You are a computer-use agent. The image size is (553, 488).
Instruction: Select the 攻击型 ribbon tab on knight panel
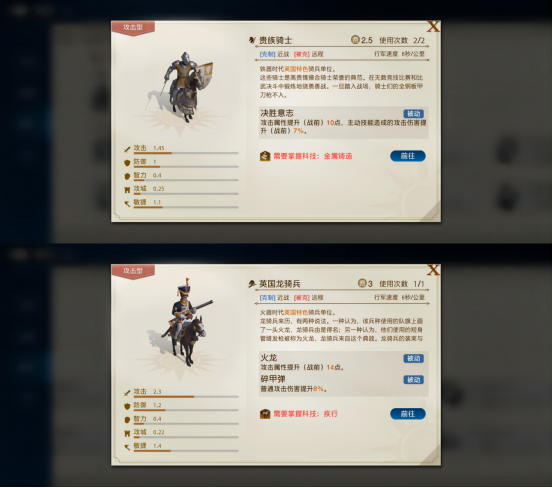click(133, 28)
